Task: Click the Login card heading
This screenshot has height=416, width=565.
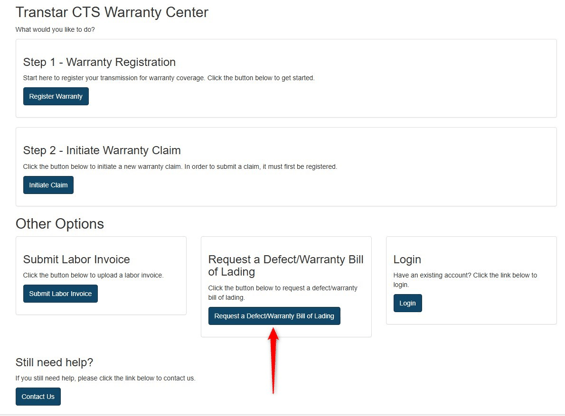Action: point(407,260)
